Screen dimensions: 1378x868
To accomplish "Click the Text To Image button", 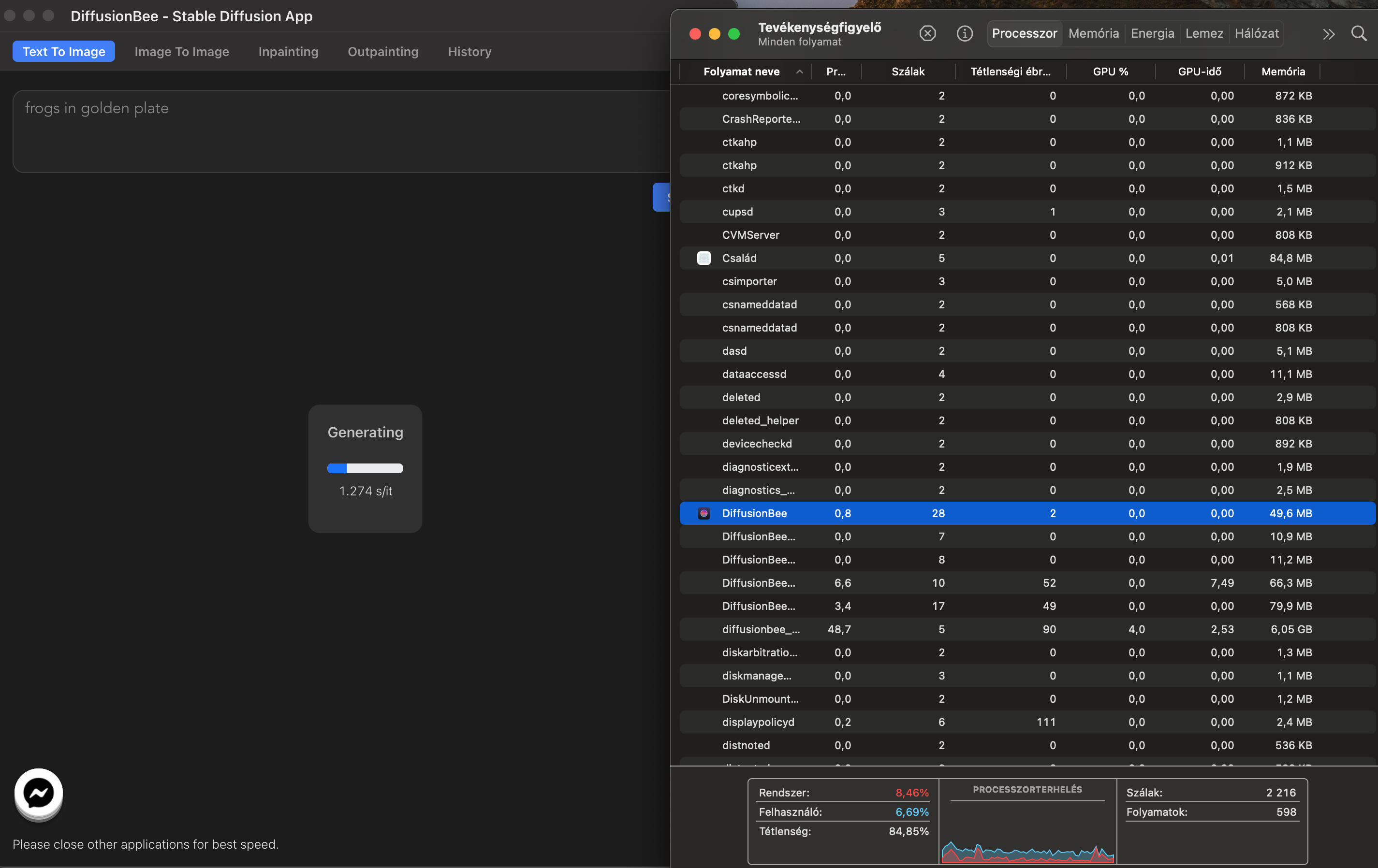I will [x=63, y=51].
